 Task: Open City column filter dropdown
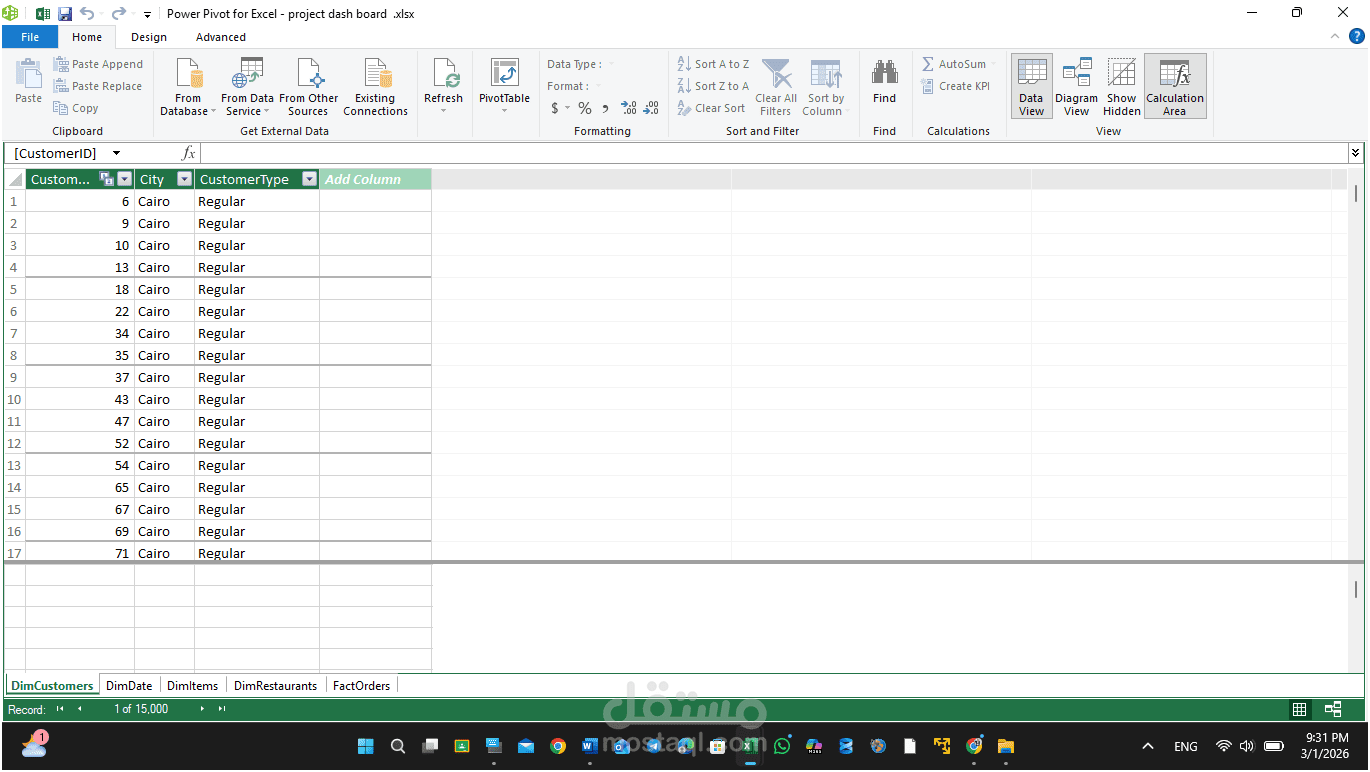pos(184,179)
